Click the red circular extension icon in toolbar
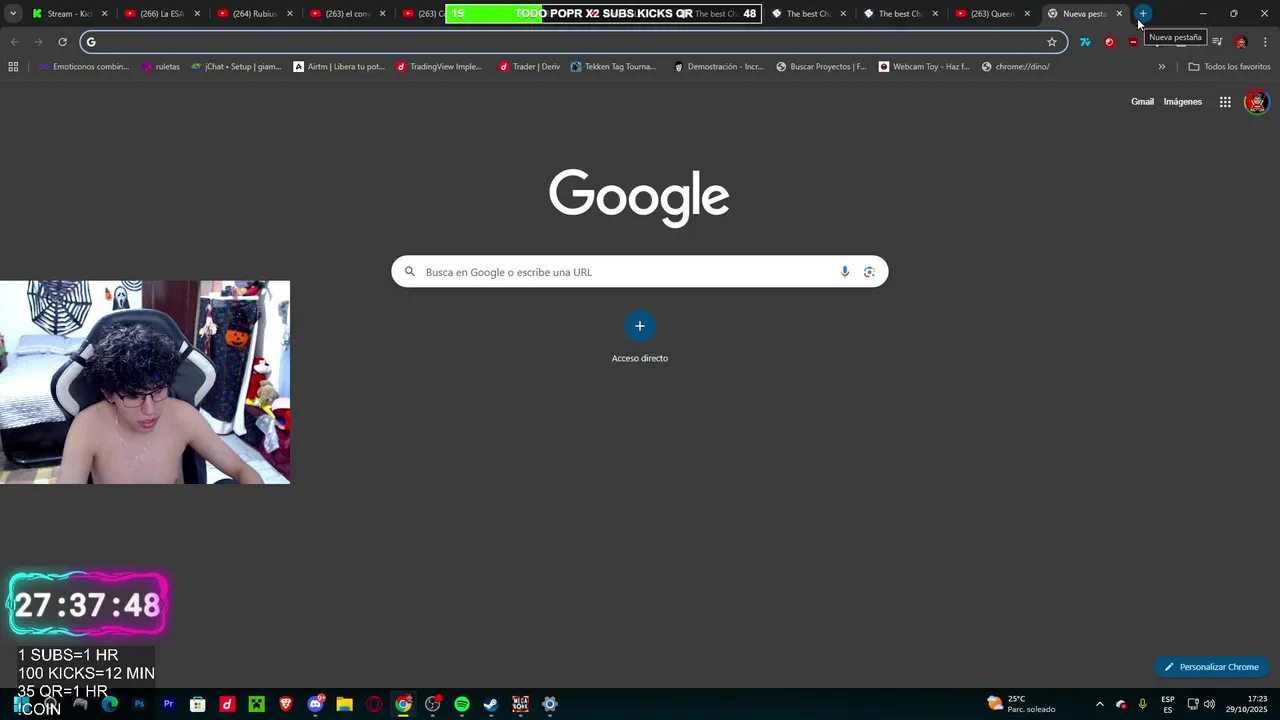 point(1109,42)
